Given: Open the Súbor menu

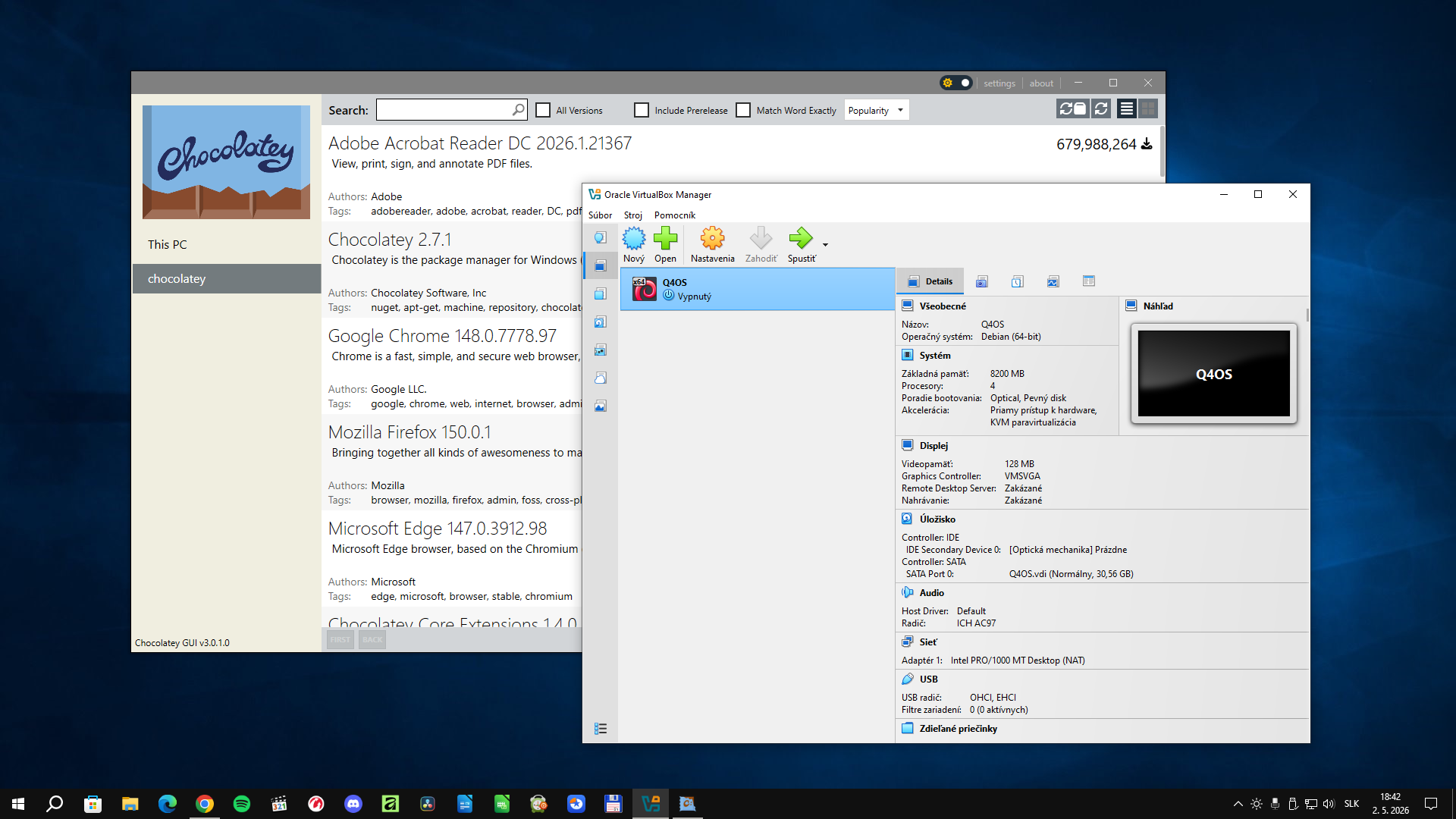Looking at the screenshot, I should (600, 215).
